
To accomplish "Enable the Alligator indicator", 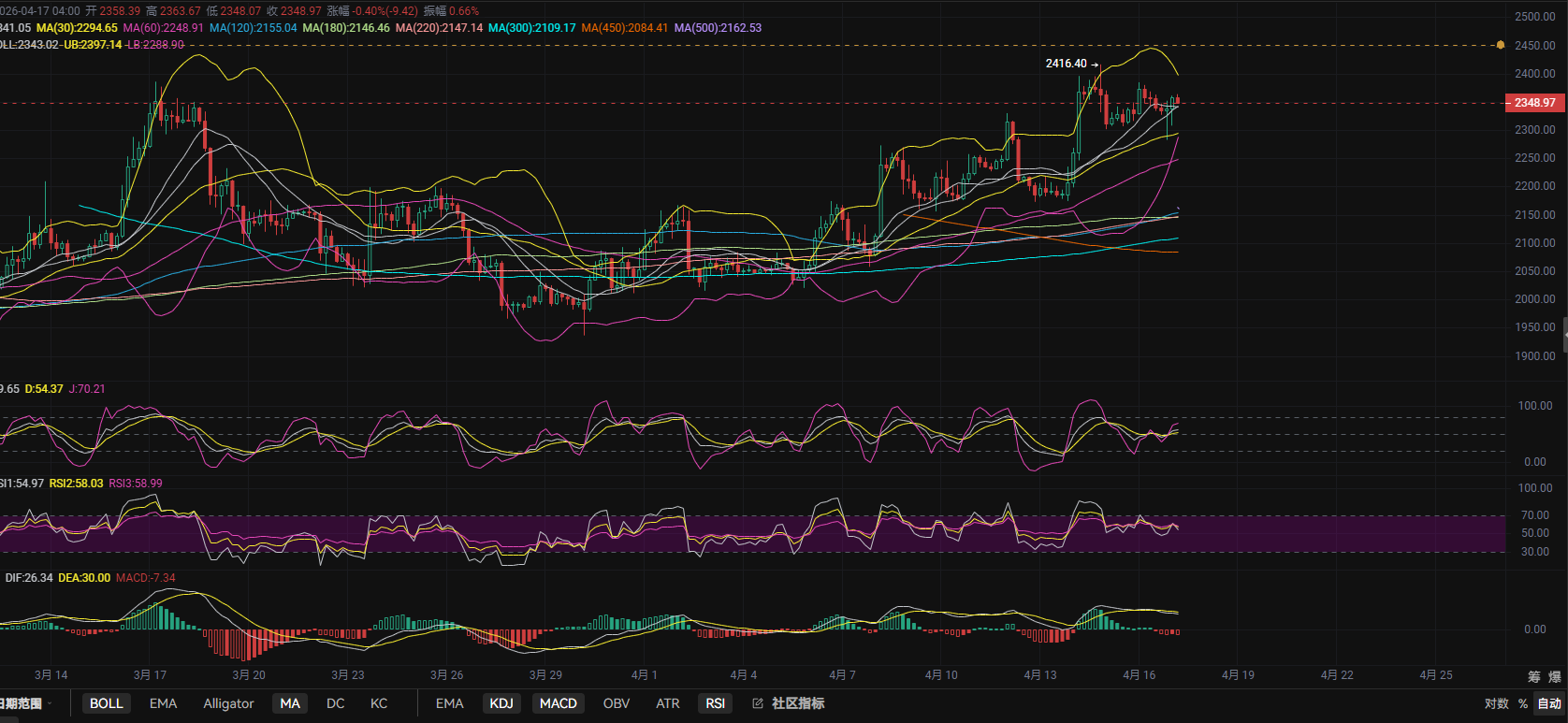I will tap(228, 703).
